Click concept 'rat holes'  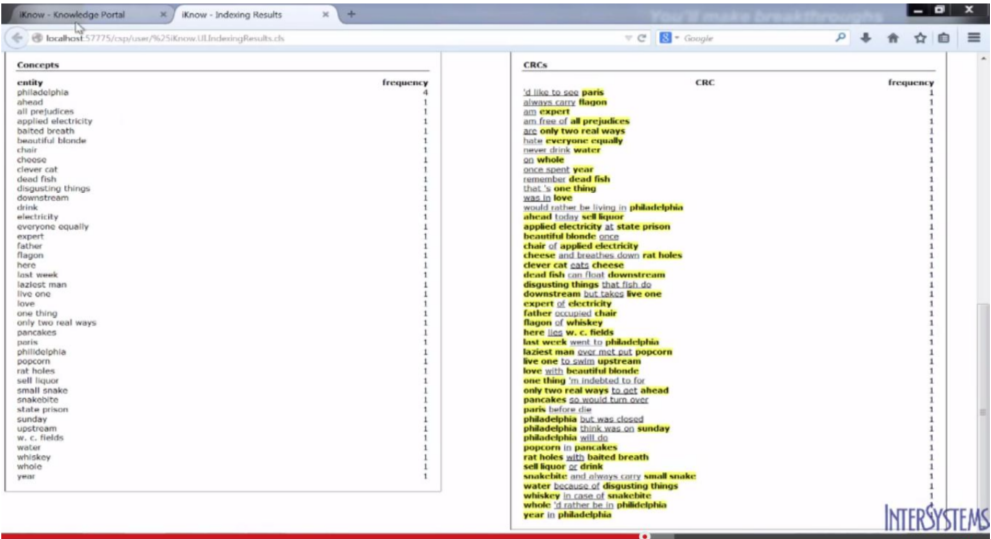click(36, 371)
